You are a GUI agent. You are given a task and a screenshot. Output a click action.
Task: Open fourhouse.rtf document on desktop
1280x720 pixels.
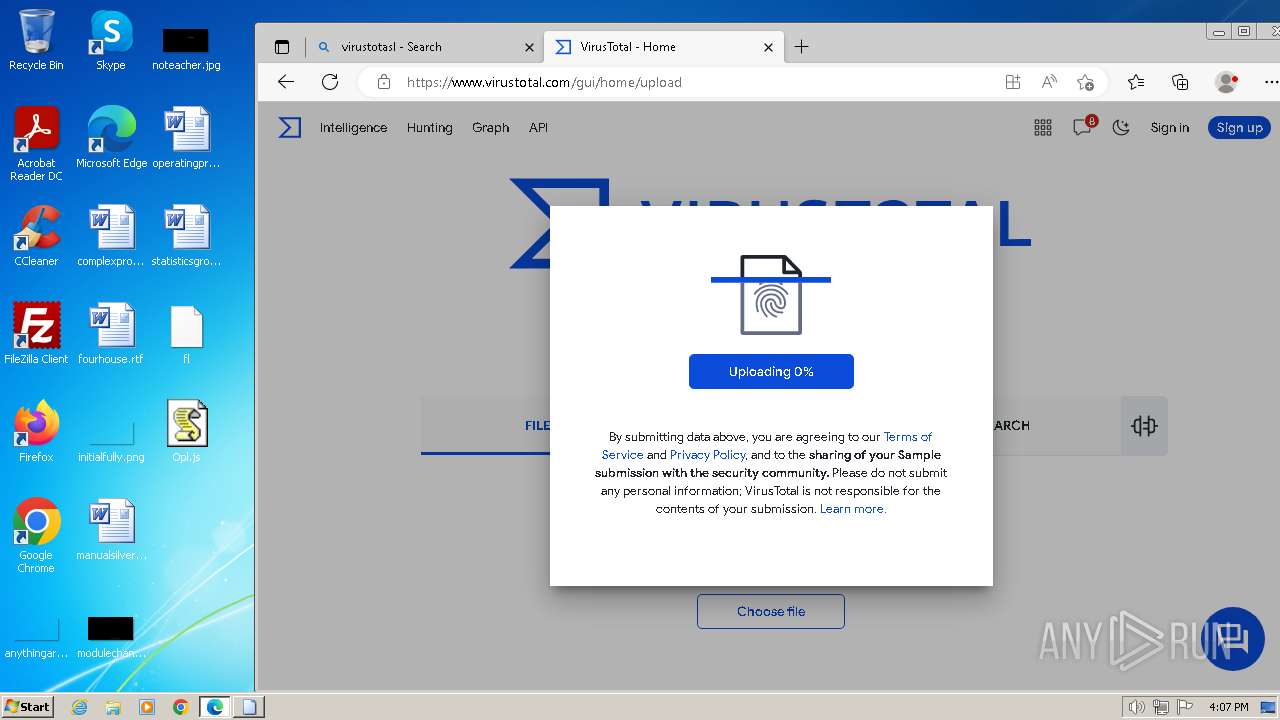tap(111, 334)
